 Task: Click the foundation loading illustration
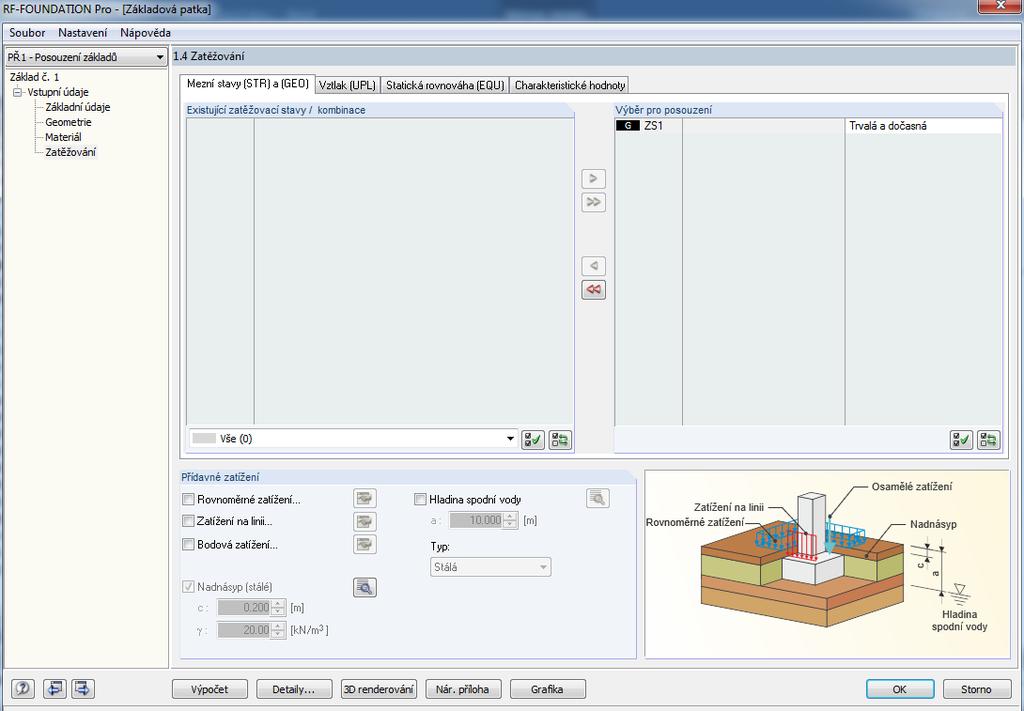click(827, 564)
